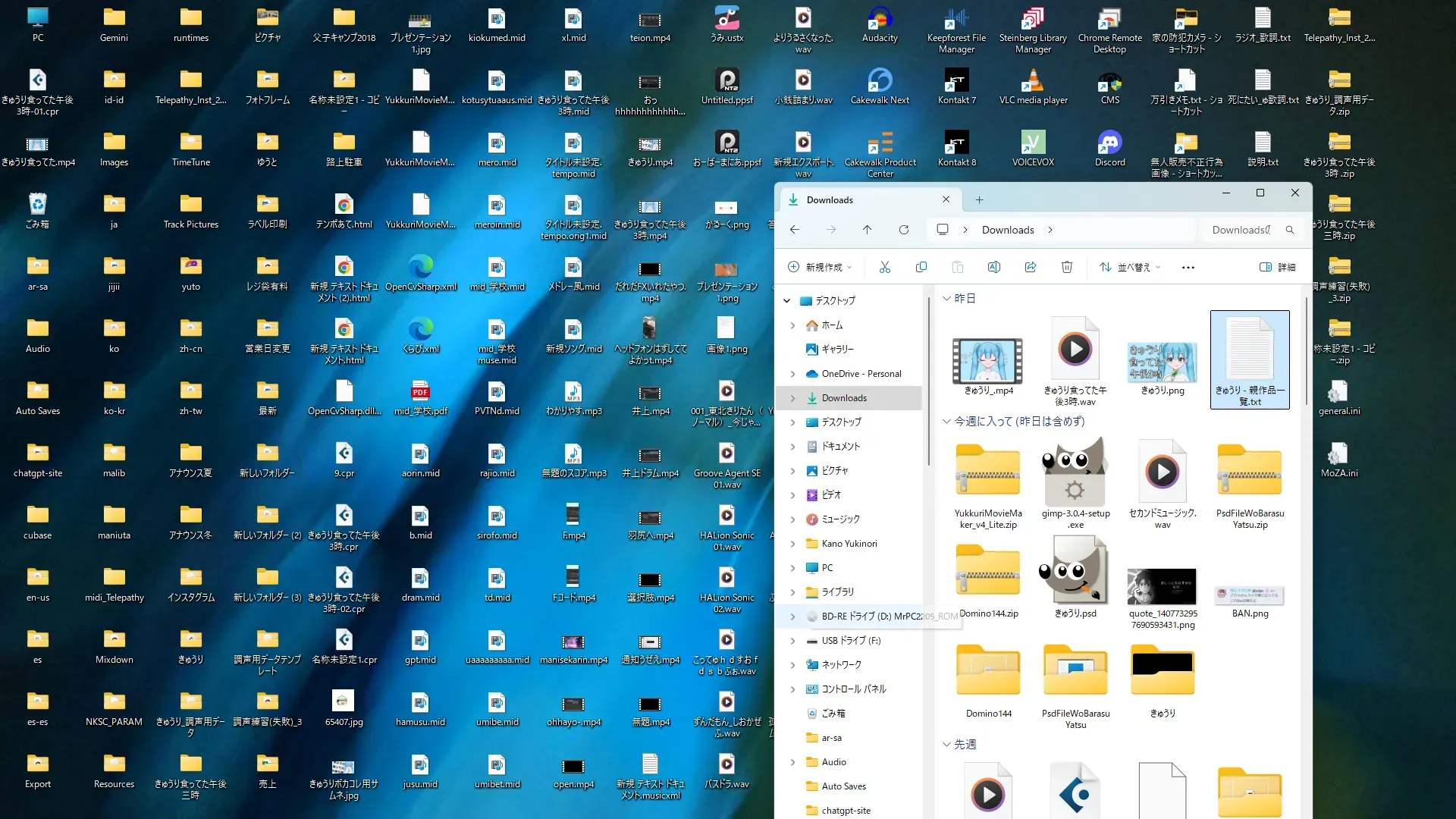This screenshot has width=1456, height=819.
Task: Open the 並べ替え sort dropdown
Action: (x=1130, y=267)
